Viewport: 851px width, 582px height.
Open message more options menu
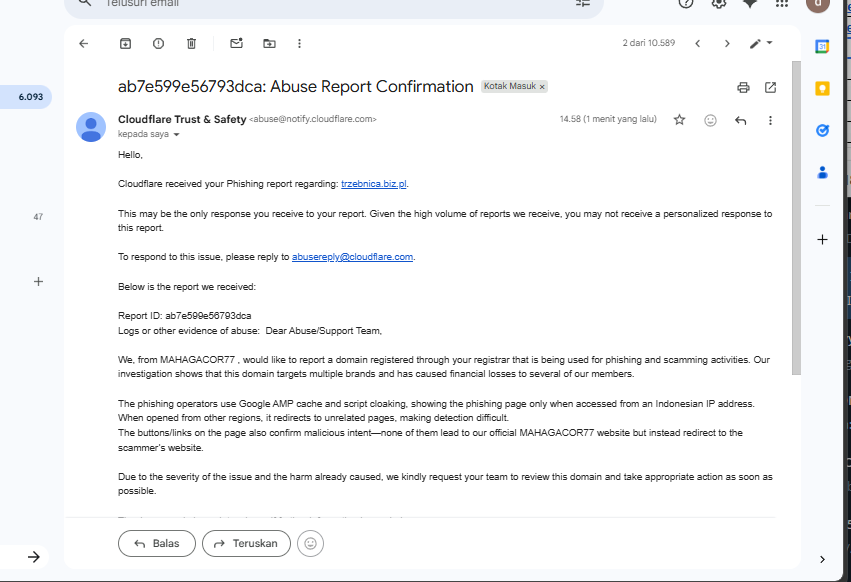coord(770,120)
